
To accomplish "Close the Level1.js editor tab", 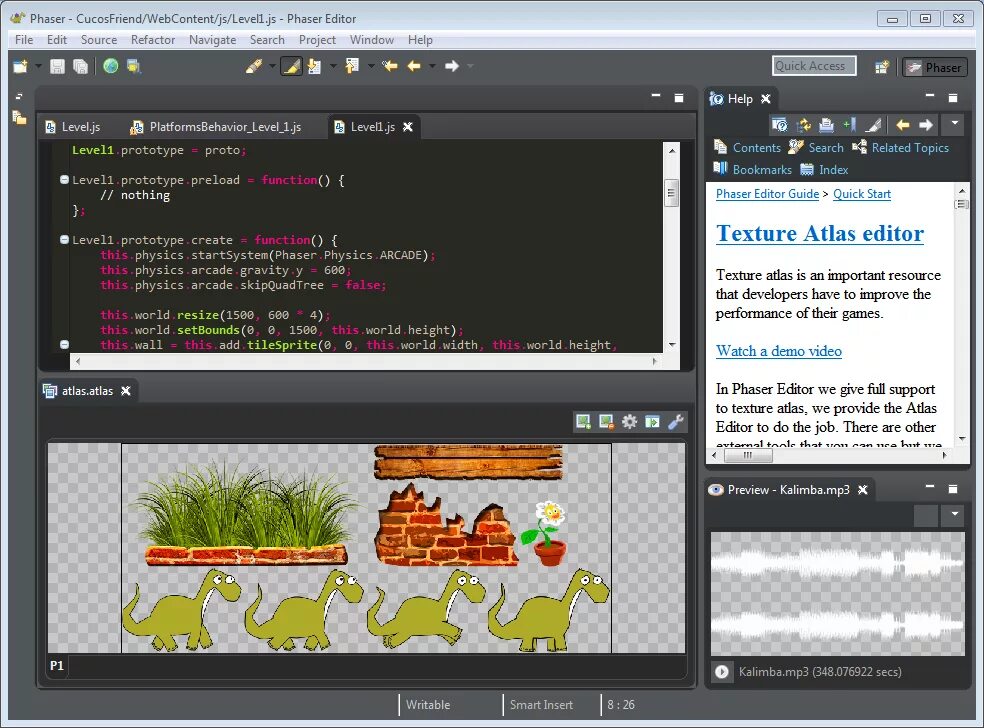I will [408, 127].
